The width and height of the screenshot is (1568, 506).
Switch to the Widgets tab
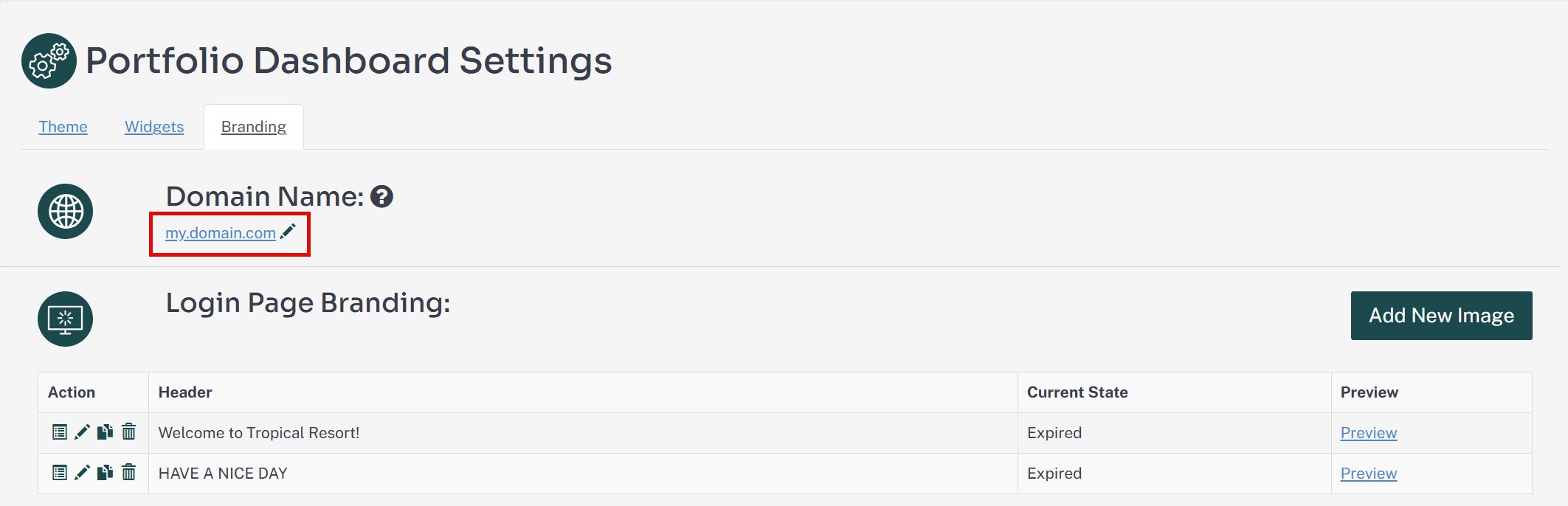pyautogui.click(x=154, y=127)
